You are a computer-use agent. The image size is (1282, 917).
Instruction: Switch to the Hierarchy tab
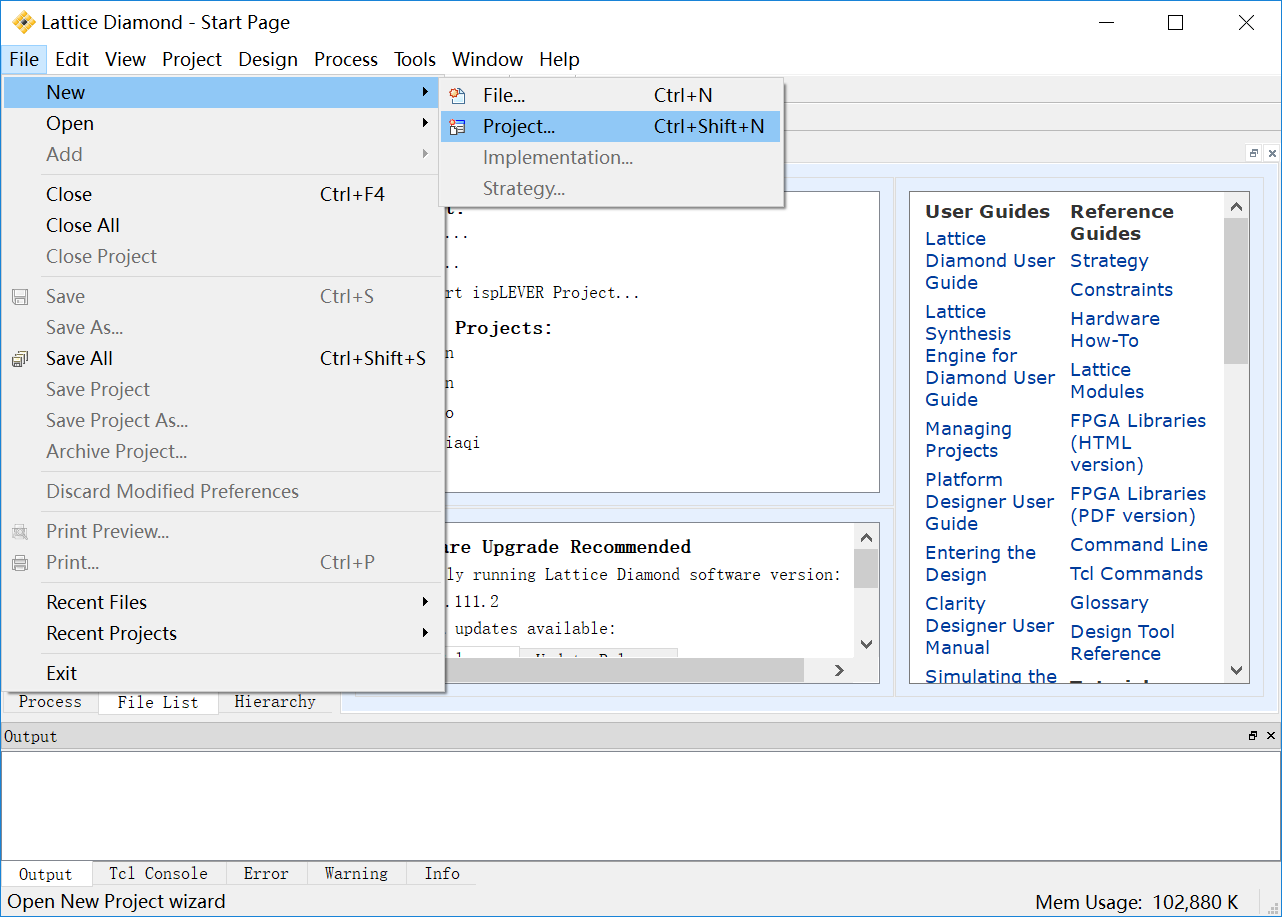point(275,702)
